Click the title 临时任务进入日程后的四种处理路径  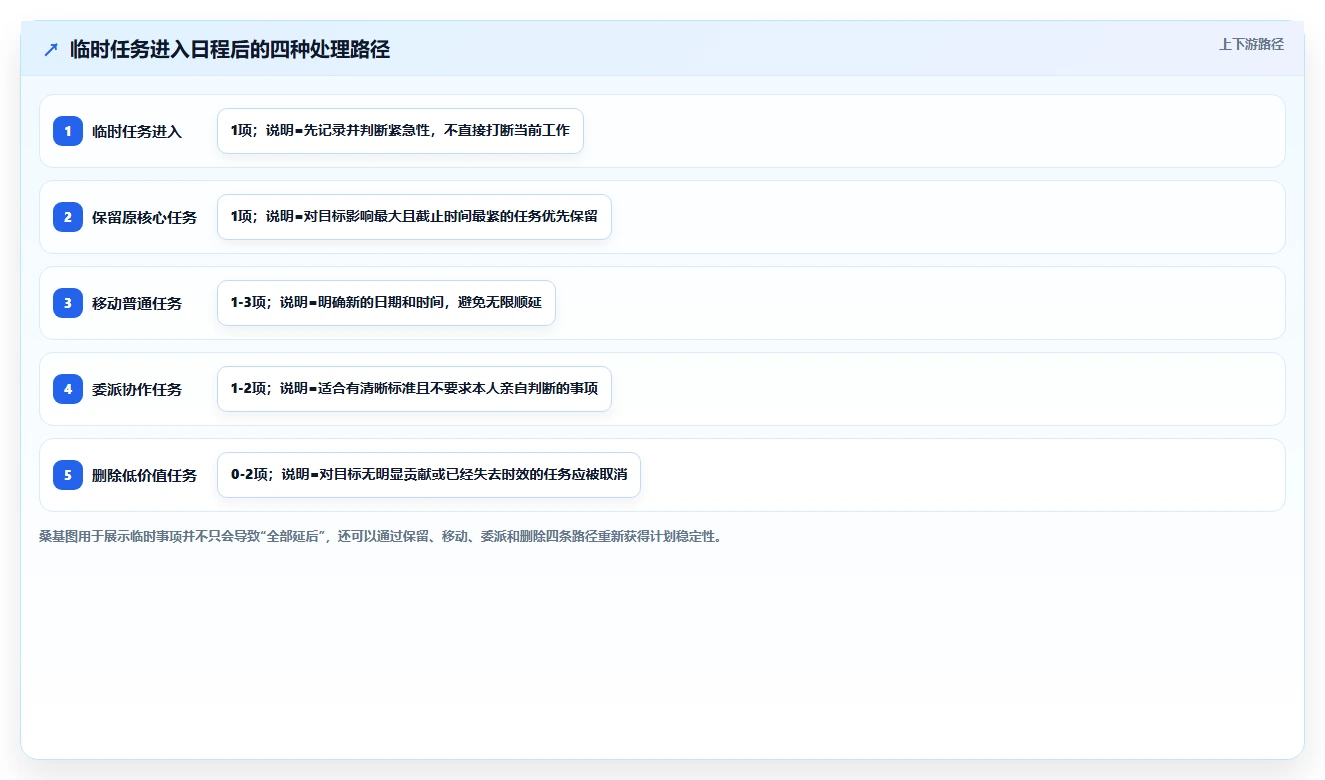[x=230, y=49]
